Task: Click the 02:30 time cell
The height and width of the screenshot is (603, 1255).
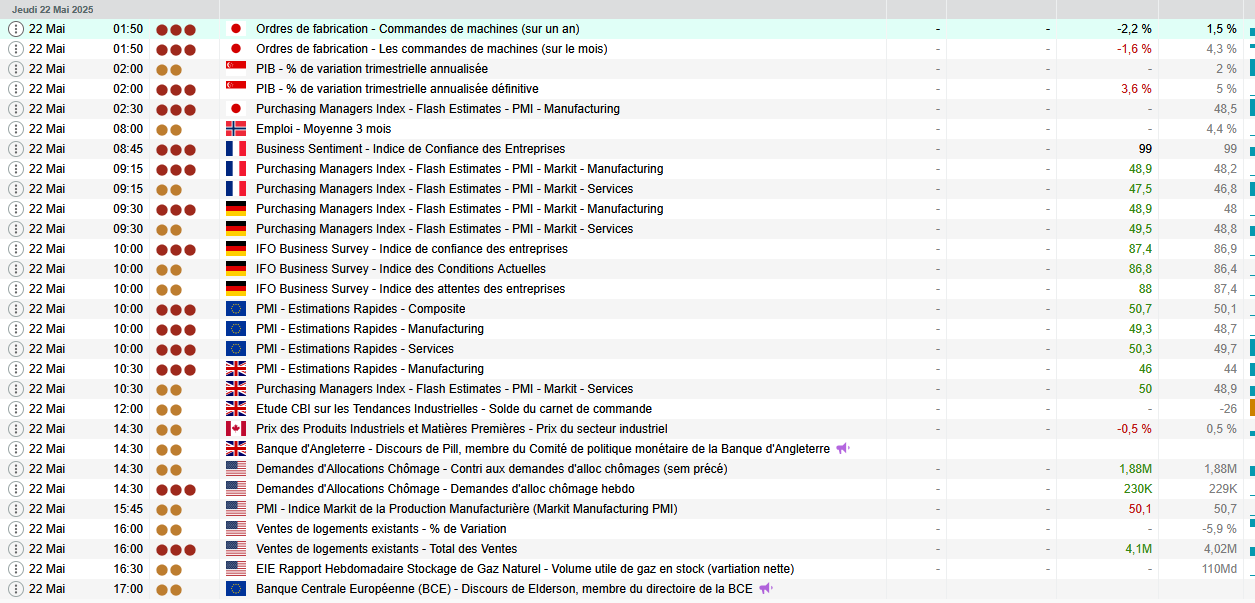Action: (128, 109)
